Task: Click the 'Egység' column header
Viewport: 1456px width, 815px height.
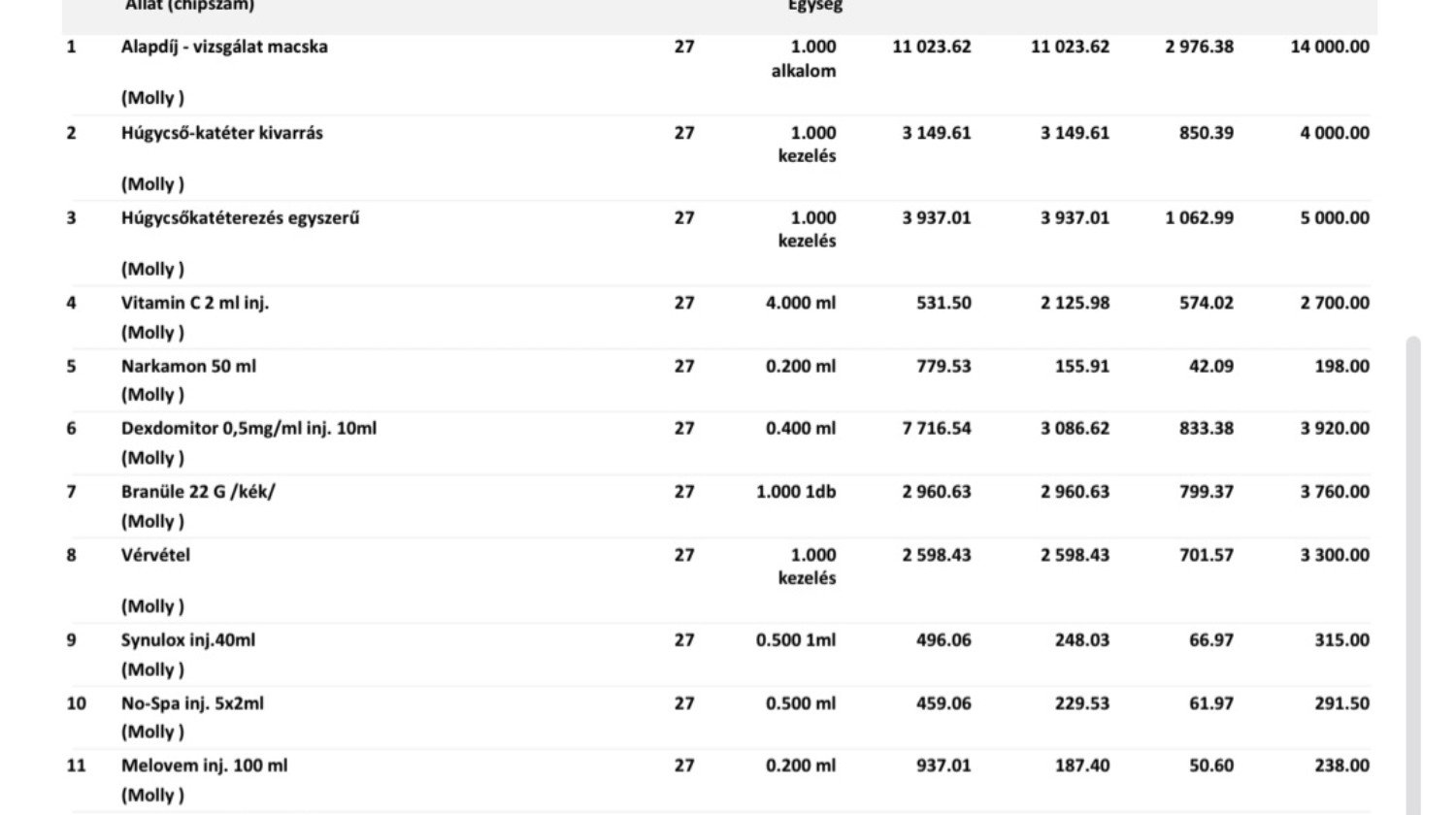Action: pos(814,6)
